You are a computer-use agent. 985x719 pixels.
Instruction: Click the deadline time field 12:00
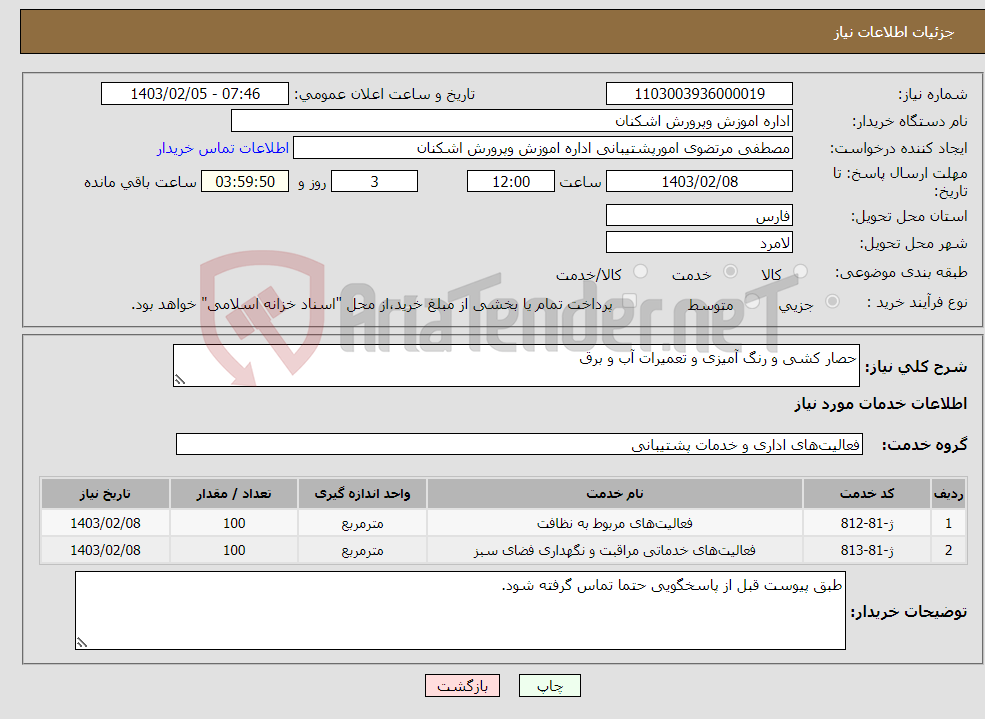pos(511,181)
